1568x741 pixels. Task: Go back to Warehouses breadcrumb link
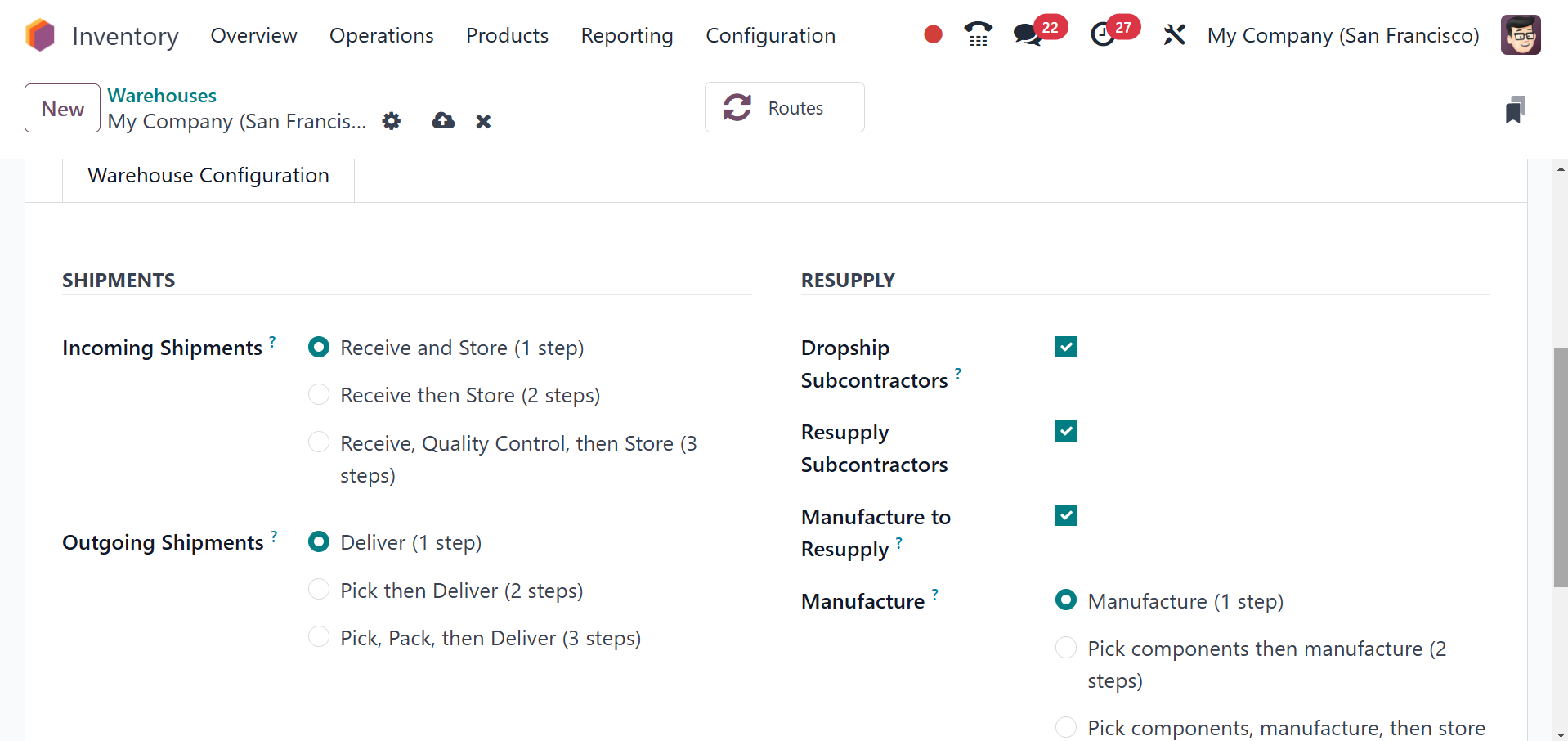click(162, 96)
